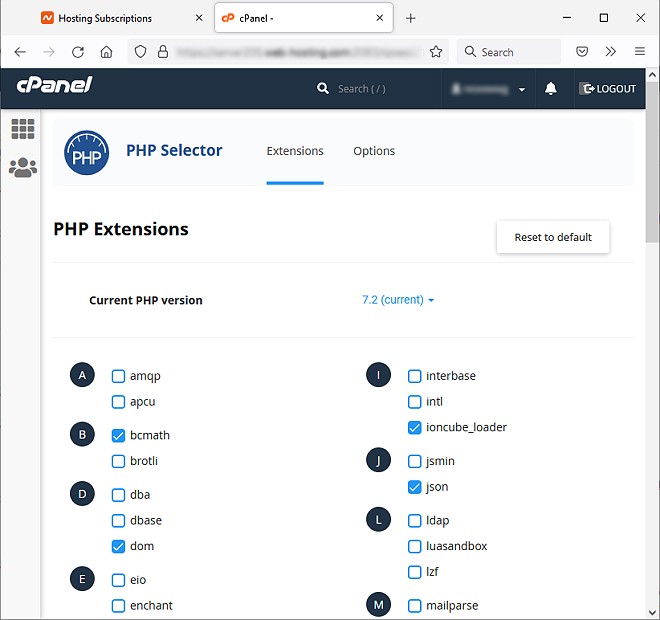Image resolution: width=660 pixels, height=620 pixels.
Task: Uncheck the json extension
Action: click(415, 487)
